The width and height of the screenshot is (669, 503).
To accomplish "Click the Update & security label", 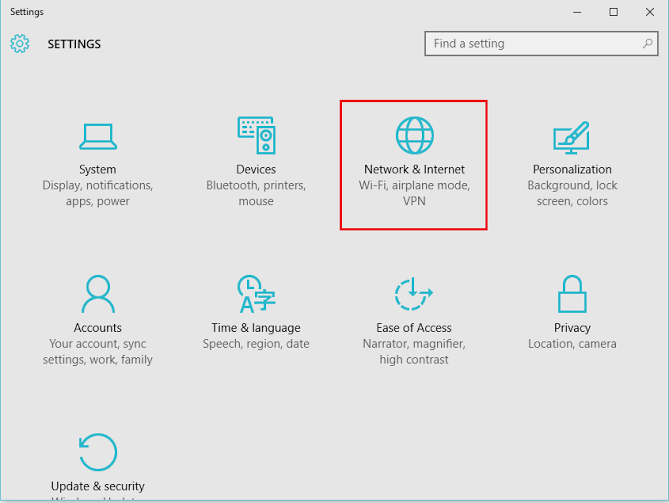I will (x=98, y=486).
